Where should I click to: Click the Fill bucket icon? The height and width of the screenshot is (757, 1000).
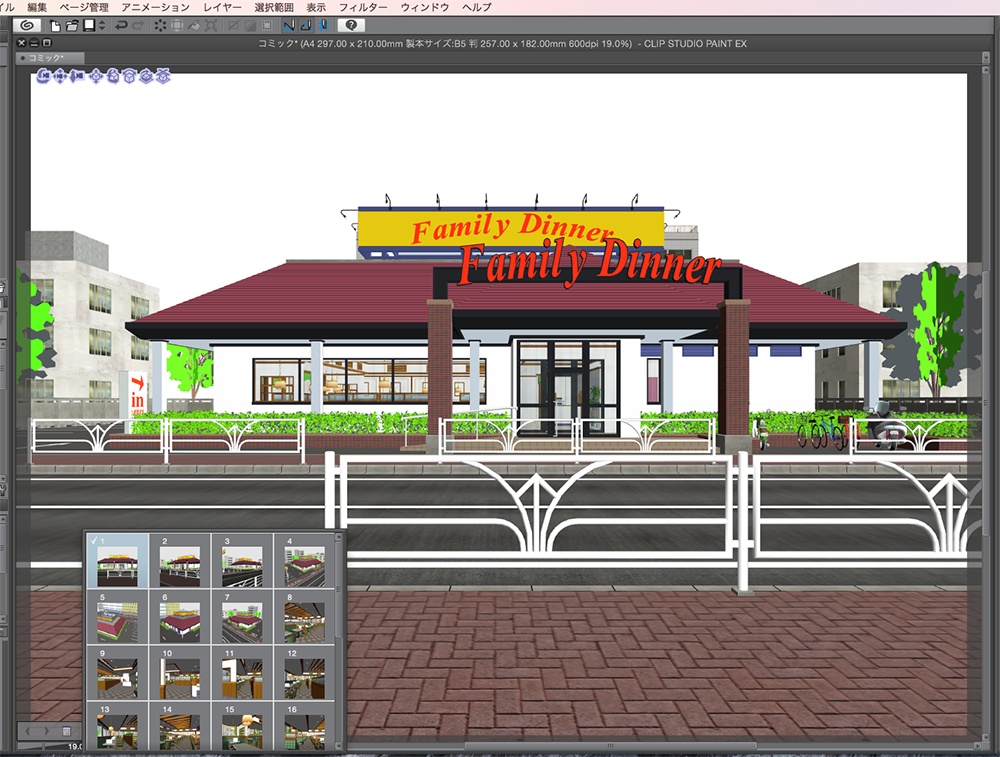pyautogui.click(x=195, y=26)
